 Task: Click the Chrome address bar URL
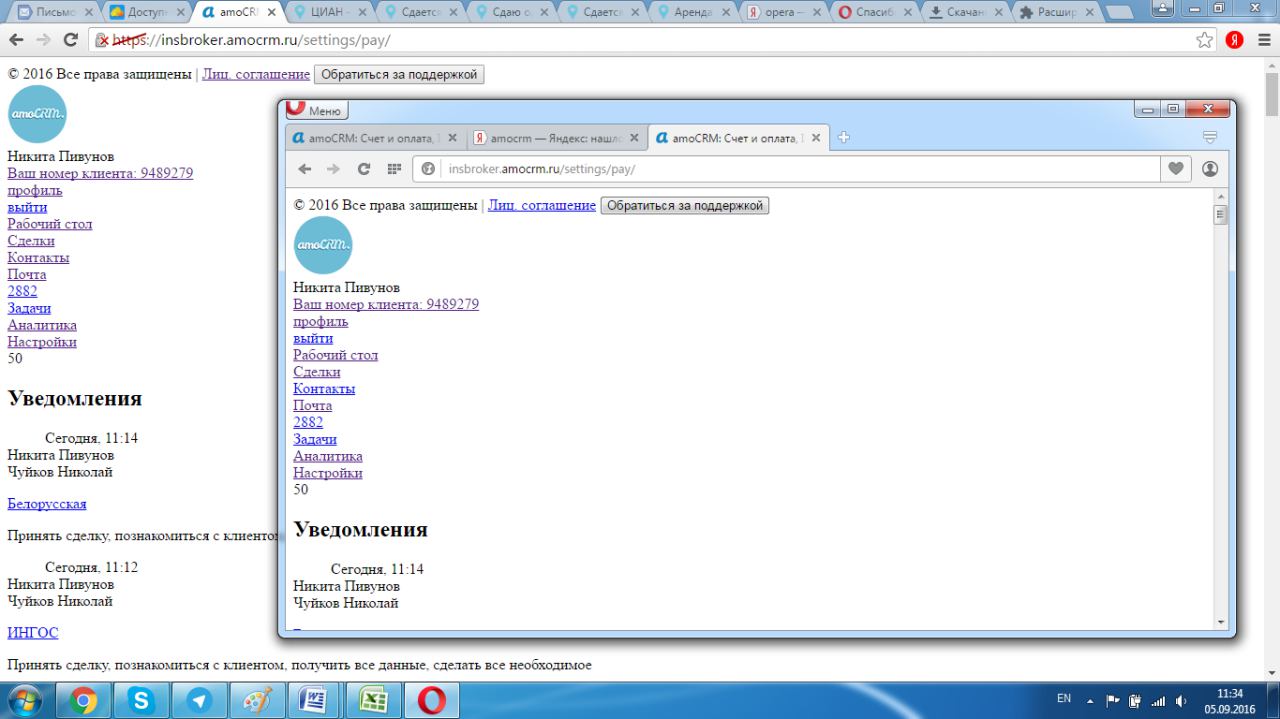click(251, 40)
